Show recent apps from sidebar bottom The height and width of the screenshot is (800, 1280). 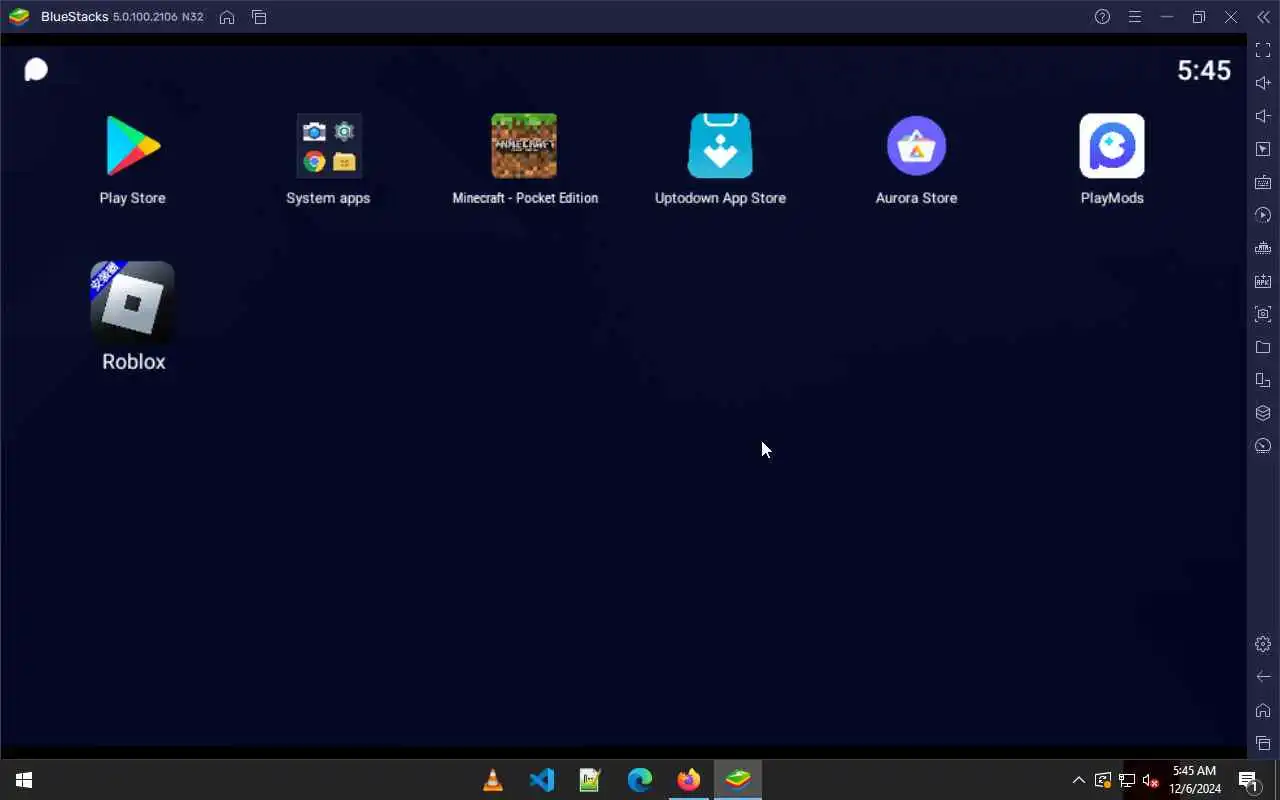click(x=1263, y=743)
